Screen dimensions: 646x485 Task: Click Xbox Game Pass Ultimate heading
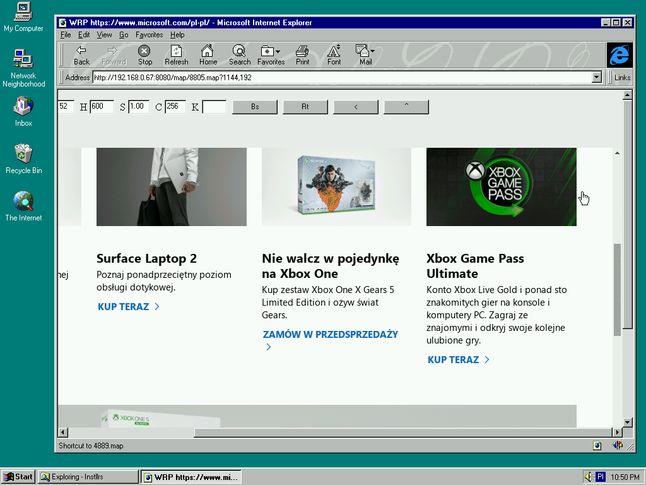pos(475,266)
